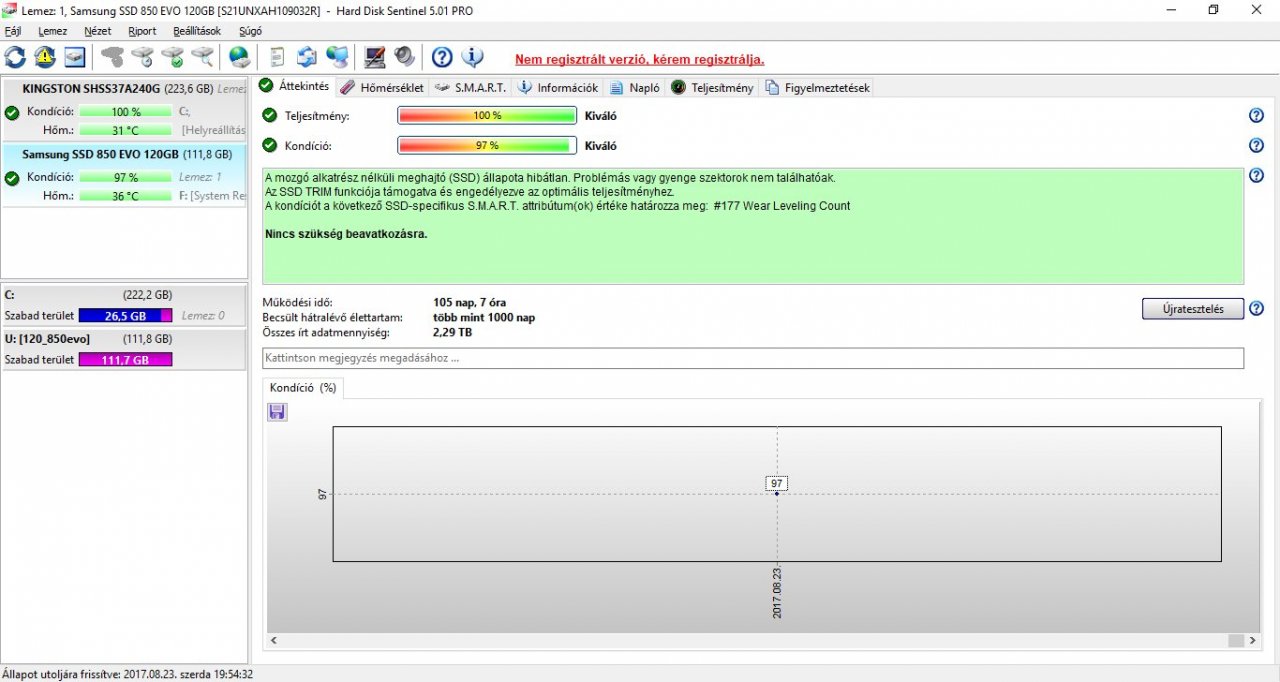Select the C: partition header
Viewport: 1280px width, 682px height.
point(124,295)
